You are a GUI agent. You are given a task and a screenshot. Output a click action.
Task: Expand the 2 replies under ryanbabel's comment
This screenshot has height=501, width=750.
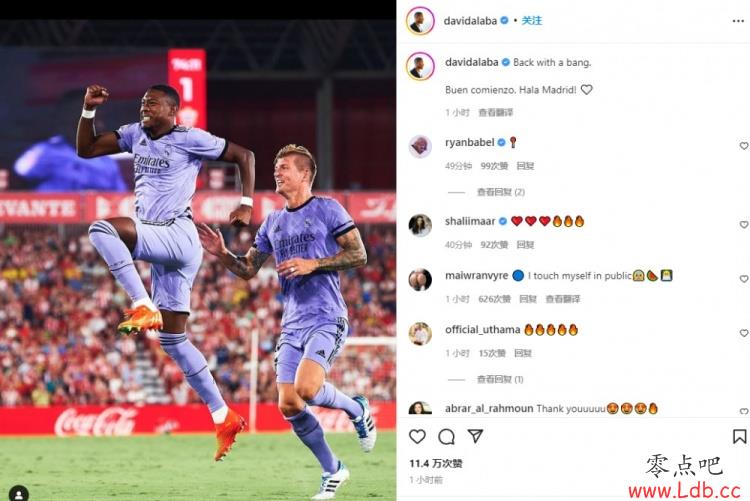click(x=500, y=192)
